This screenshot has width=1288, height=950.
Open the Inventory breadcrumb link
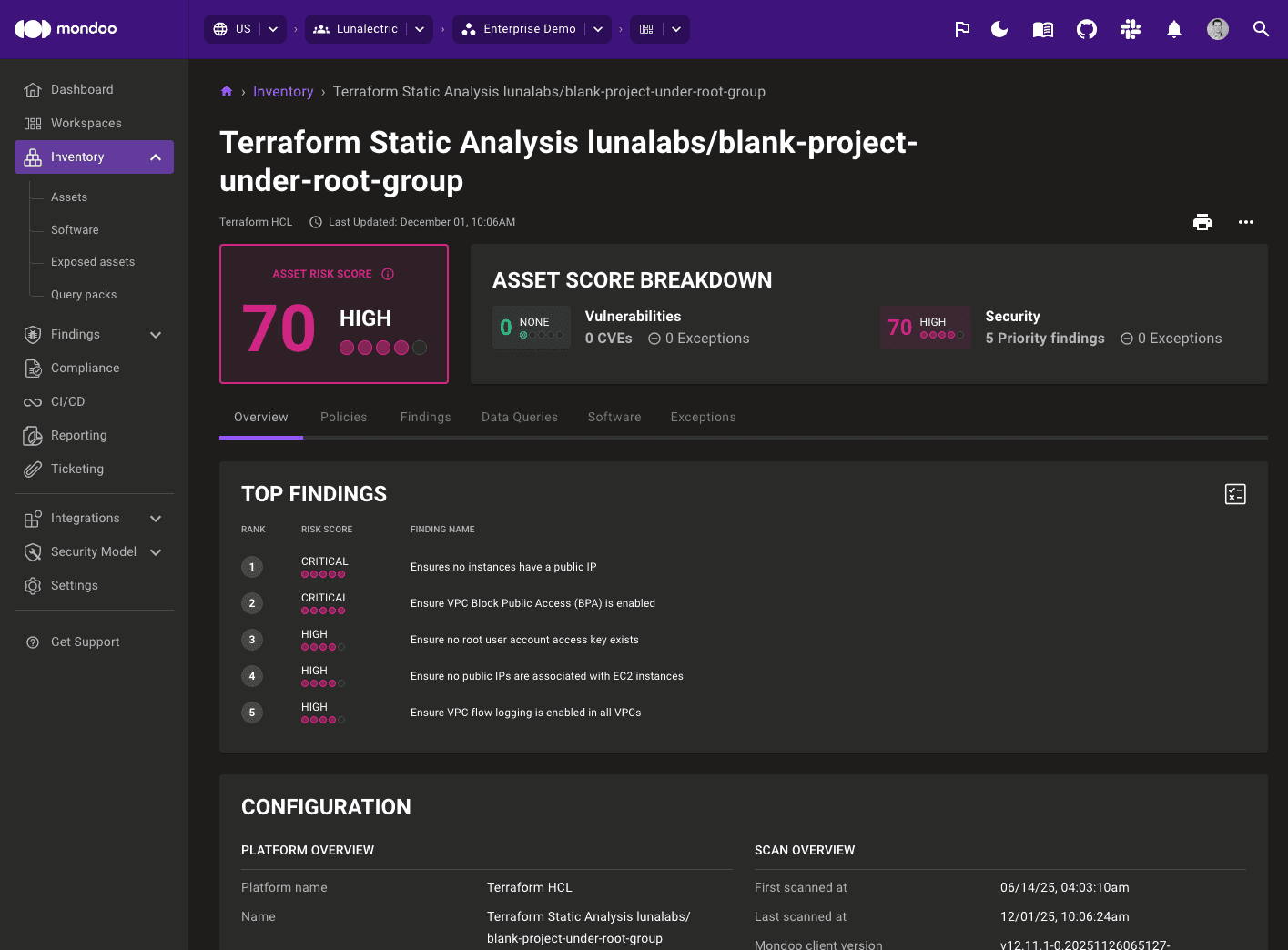[283, 91]
